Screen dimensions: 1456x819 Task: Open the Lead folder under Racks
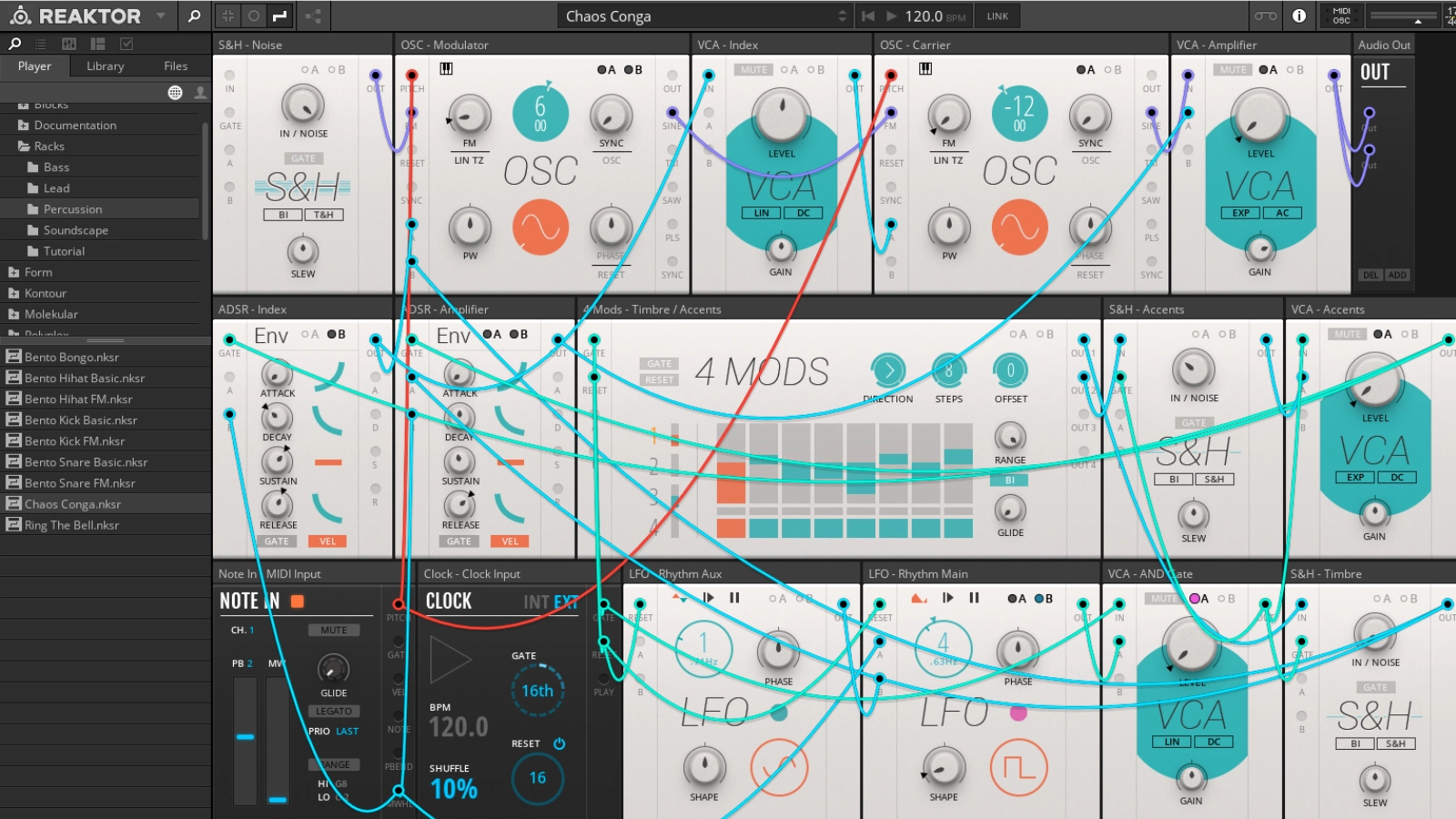(x=100, y=188)
